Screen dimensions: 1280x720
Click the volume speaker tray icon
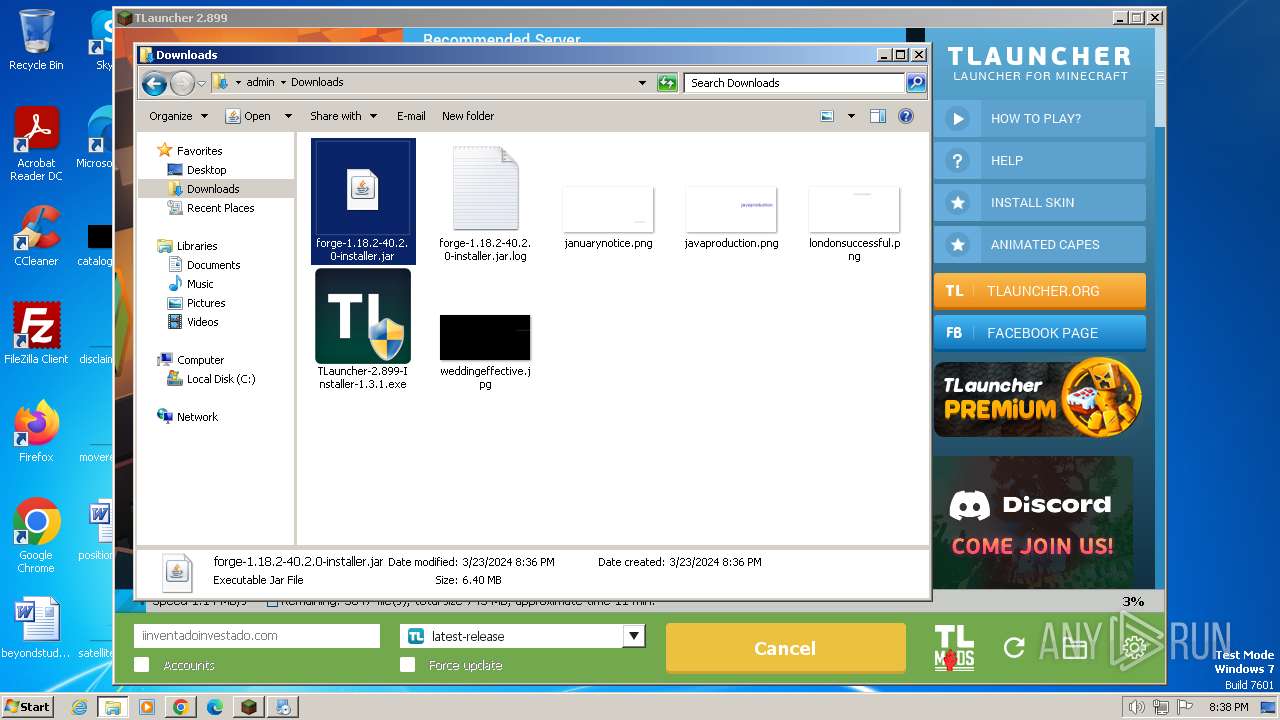click(1136, 707)
